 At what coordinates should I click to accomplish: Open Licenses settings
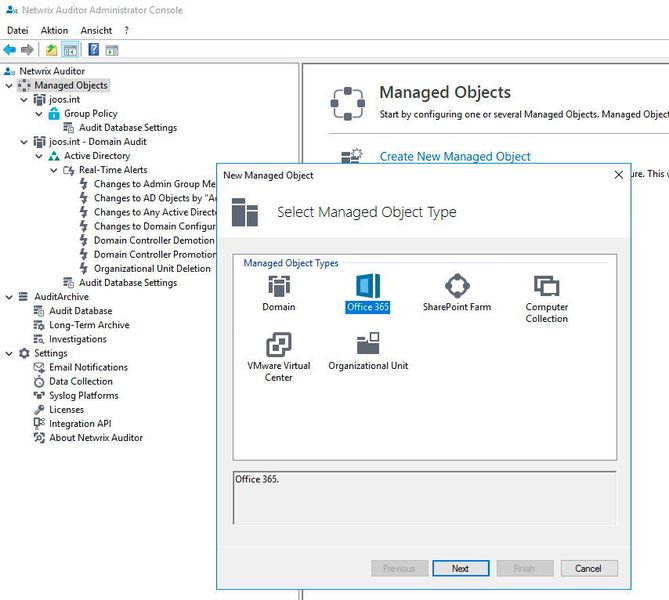[x=66, y=409]
